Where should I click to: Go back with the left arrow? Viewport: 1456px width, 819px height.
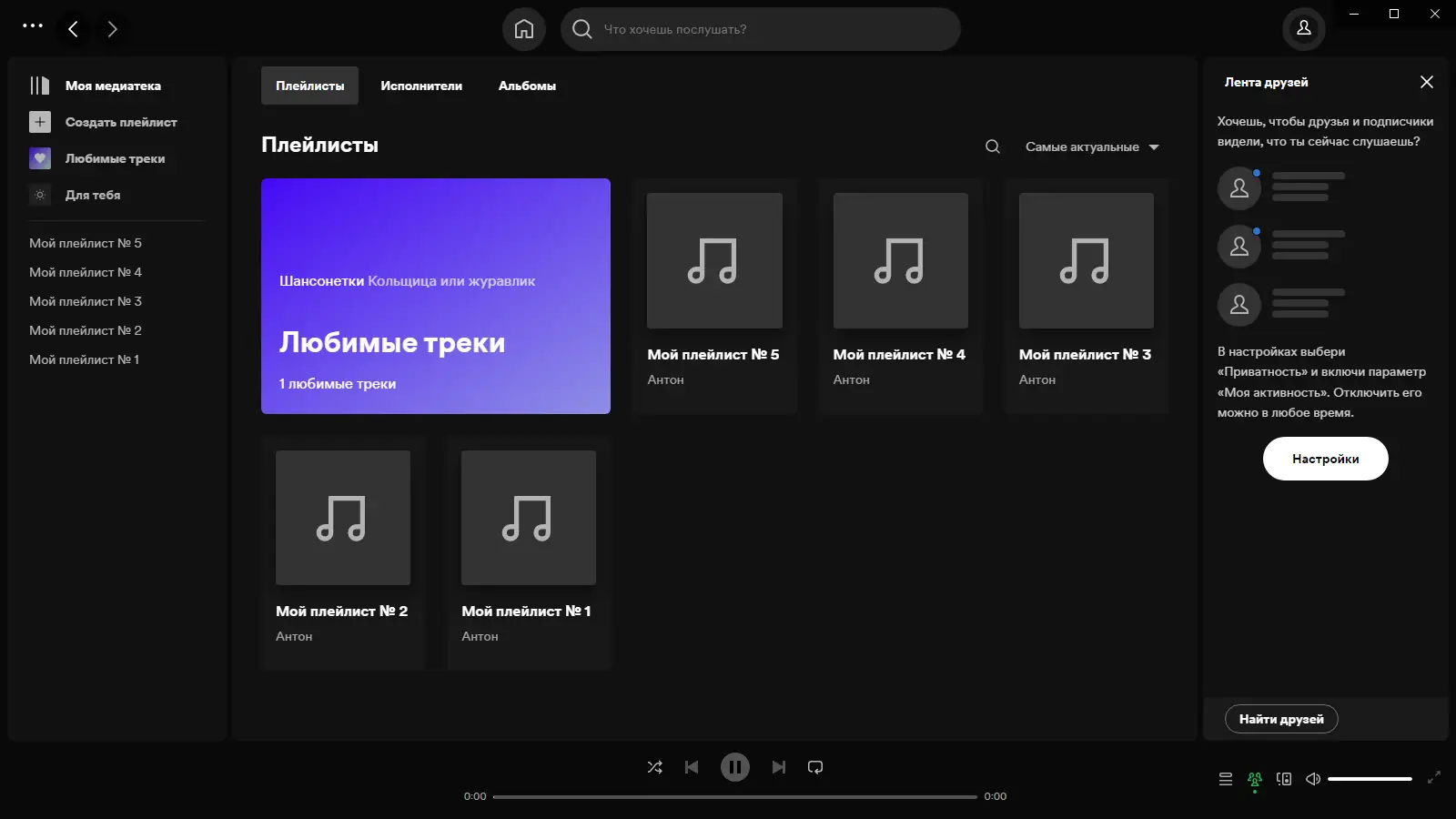click(x=73, y=29)
